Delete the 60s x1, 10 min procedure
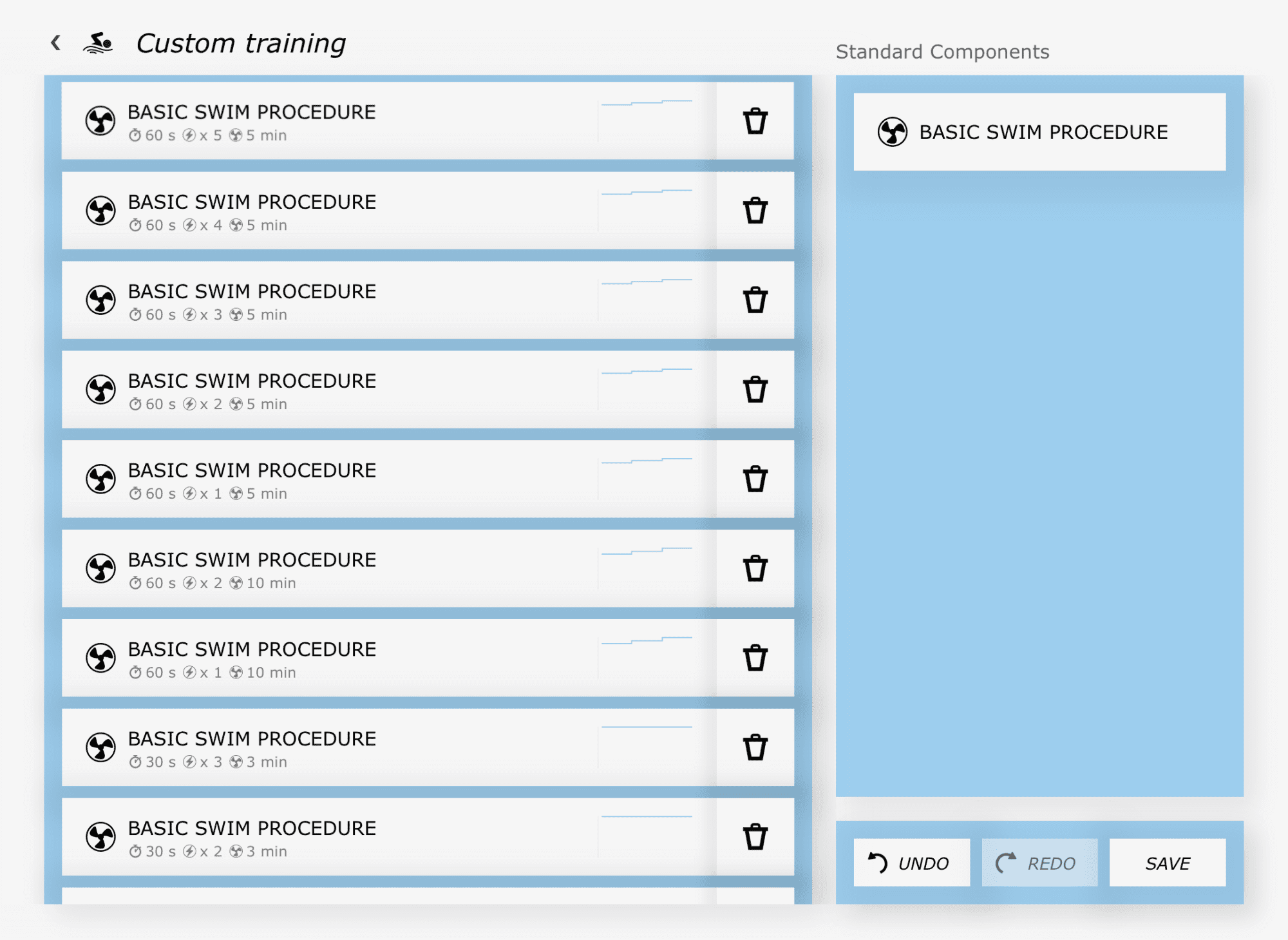Screen dimensions: 1288x940 (x=753, y=658)
